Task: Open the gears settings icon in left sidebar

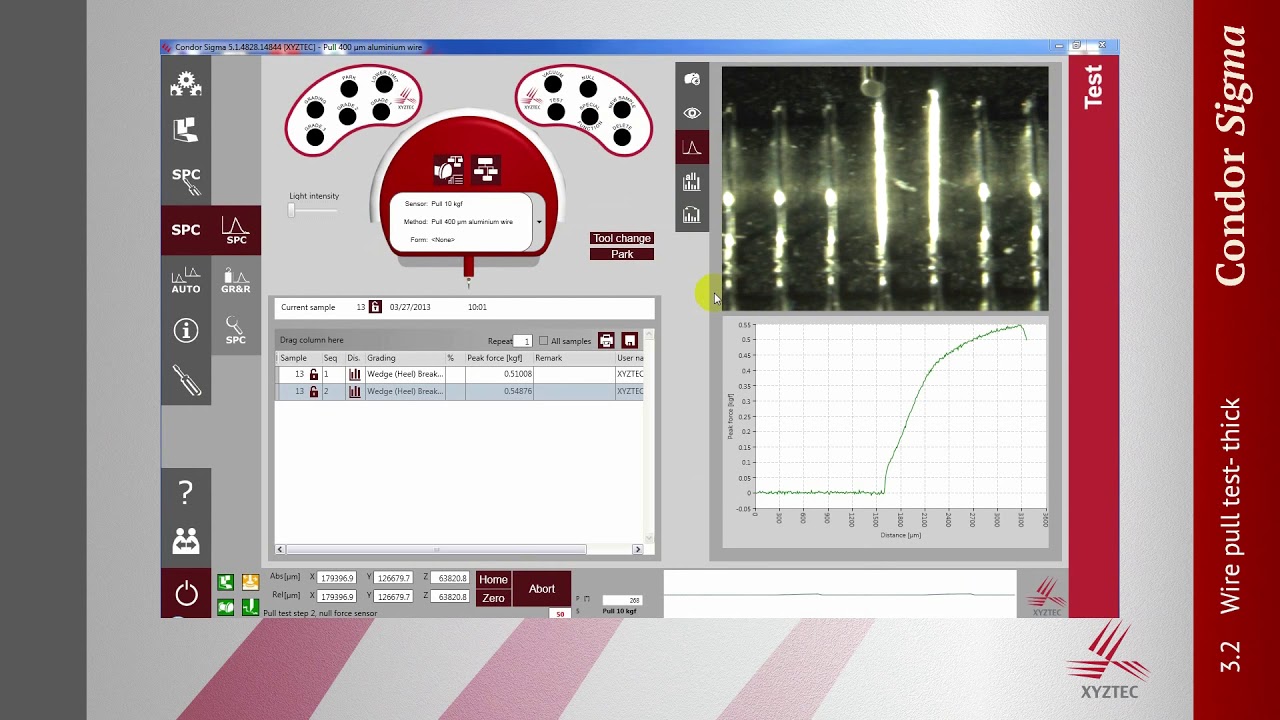Action: 186,84
